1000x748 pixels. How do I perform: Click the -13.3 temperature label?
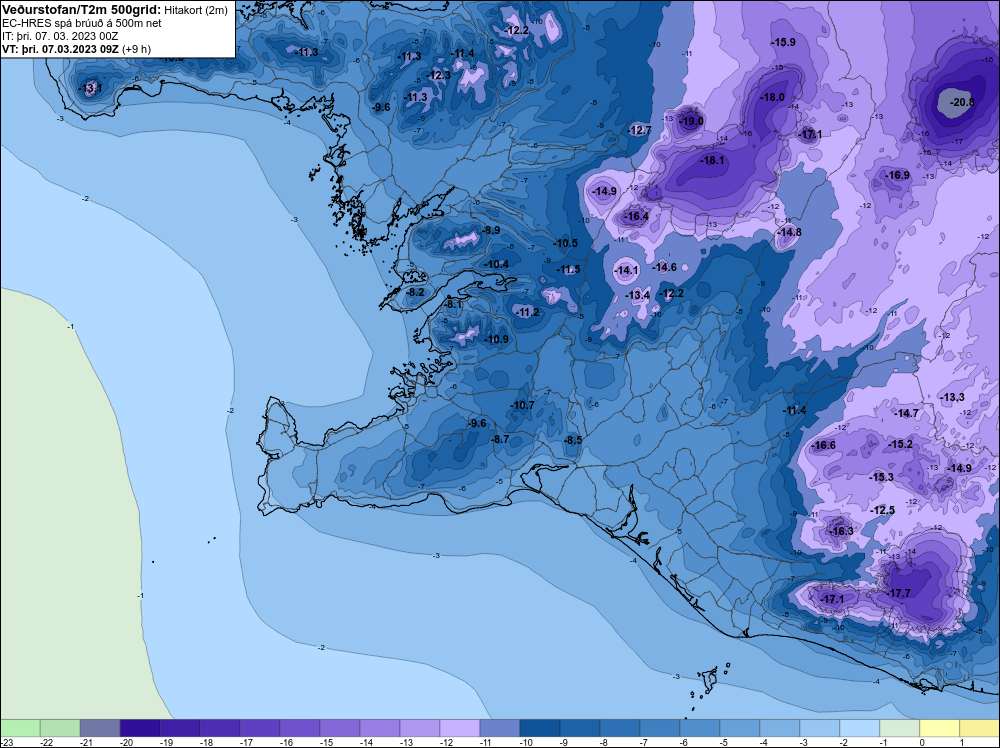pyautogui.click(x=952, y=397)
